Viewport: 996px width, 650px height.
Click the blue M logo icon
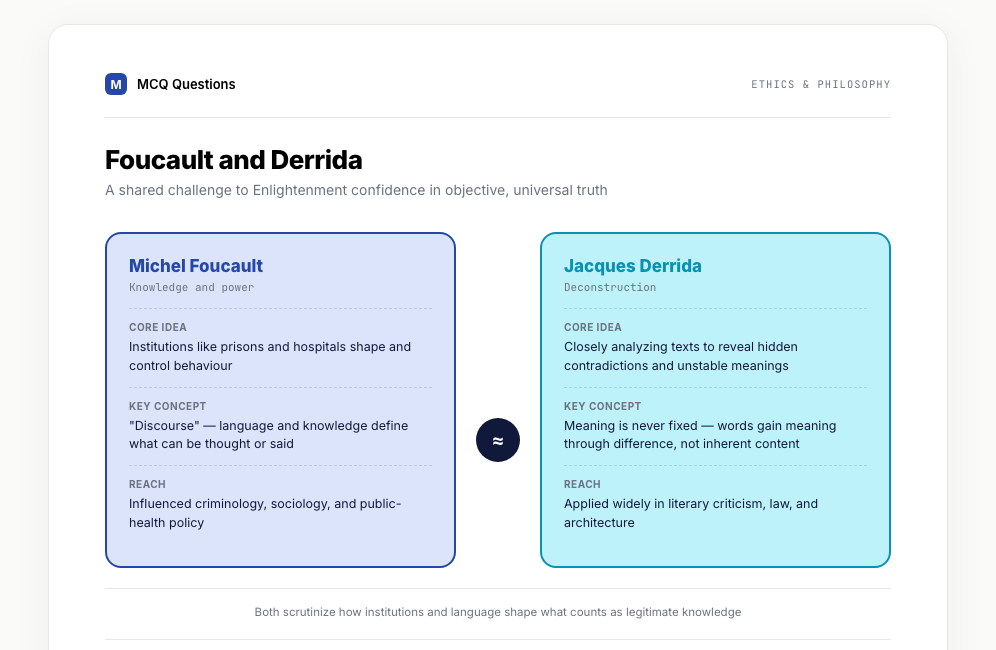[116, 84]
